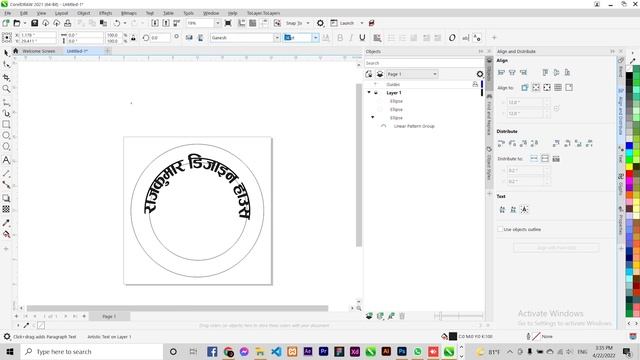Click the Distribute left icon
The height and width of the screenshot is (360, 640).
click(501, 143)
